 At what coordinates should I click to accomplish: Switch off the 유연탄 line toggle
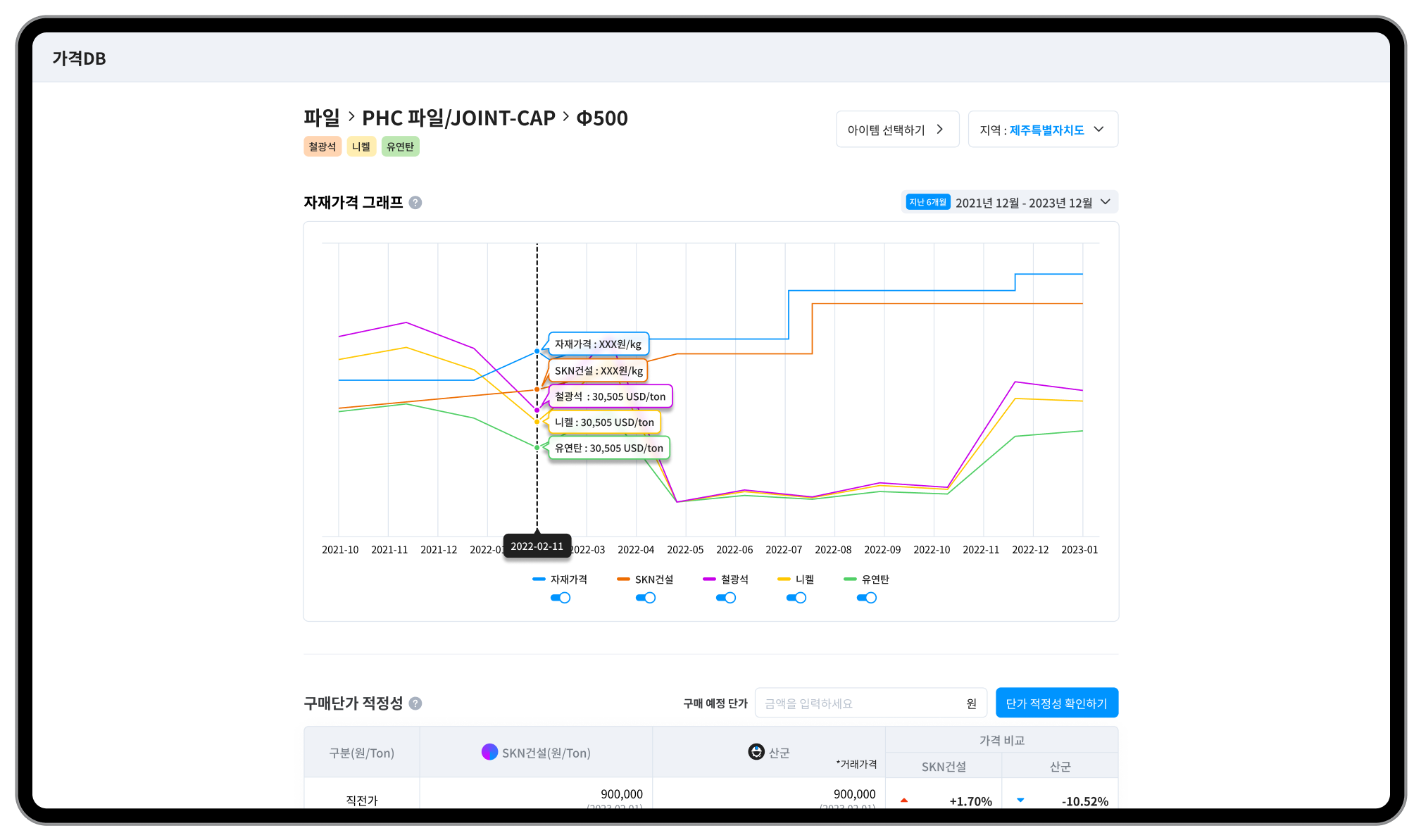tap(866, 598)
